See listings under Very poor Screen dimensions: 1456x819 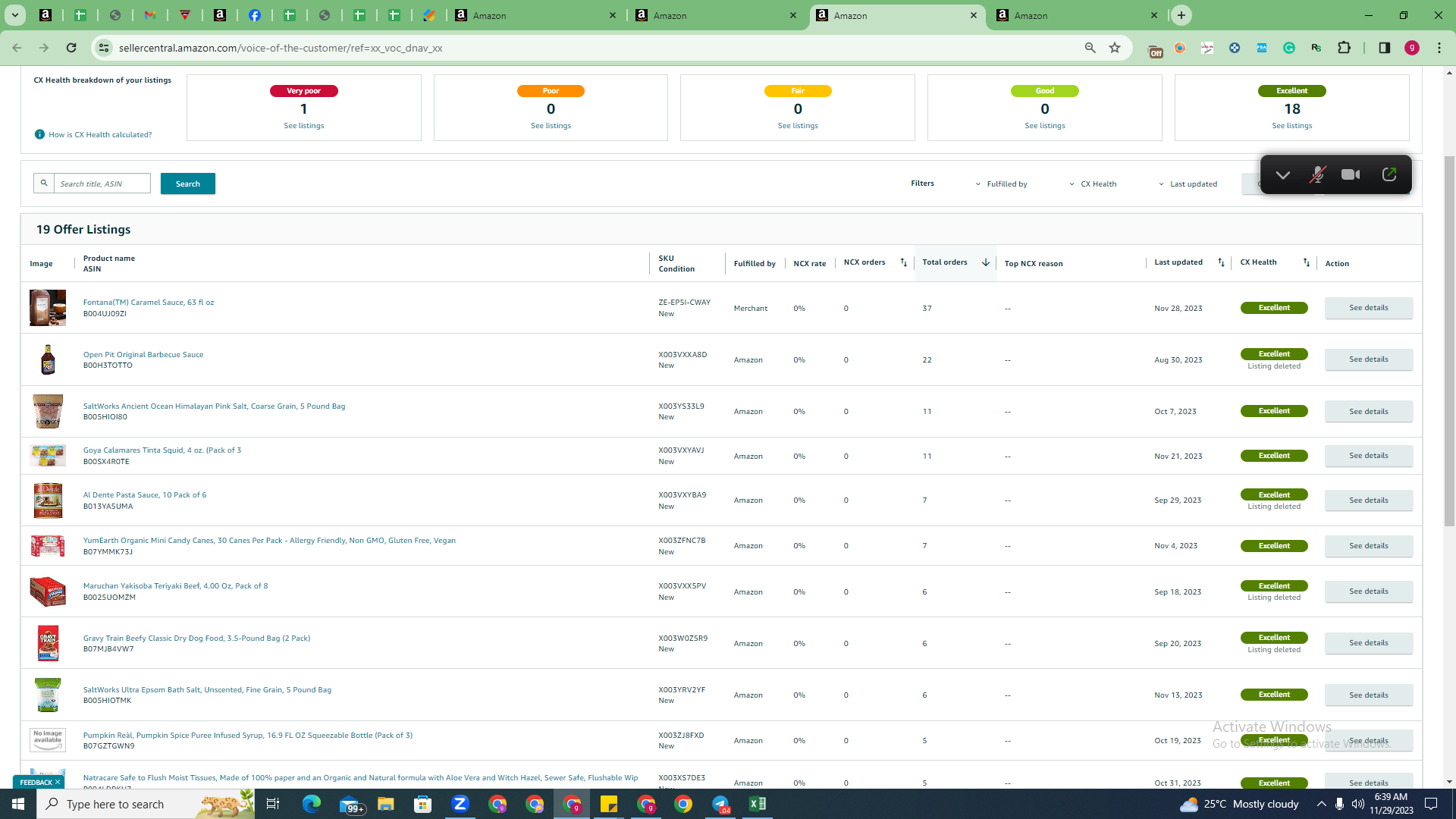[x=303, y=126]
